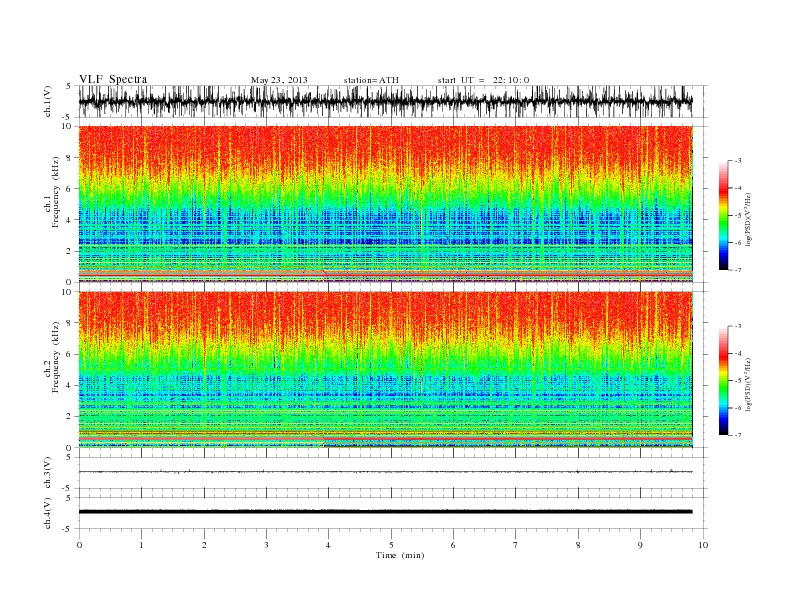This screenshot has height=612, width=792.
Task: Click the "Time (min)" x-axis label
Action: [x=400, y=555]
